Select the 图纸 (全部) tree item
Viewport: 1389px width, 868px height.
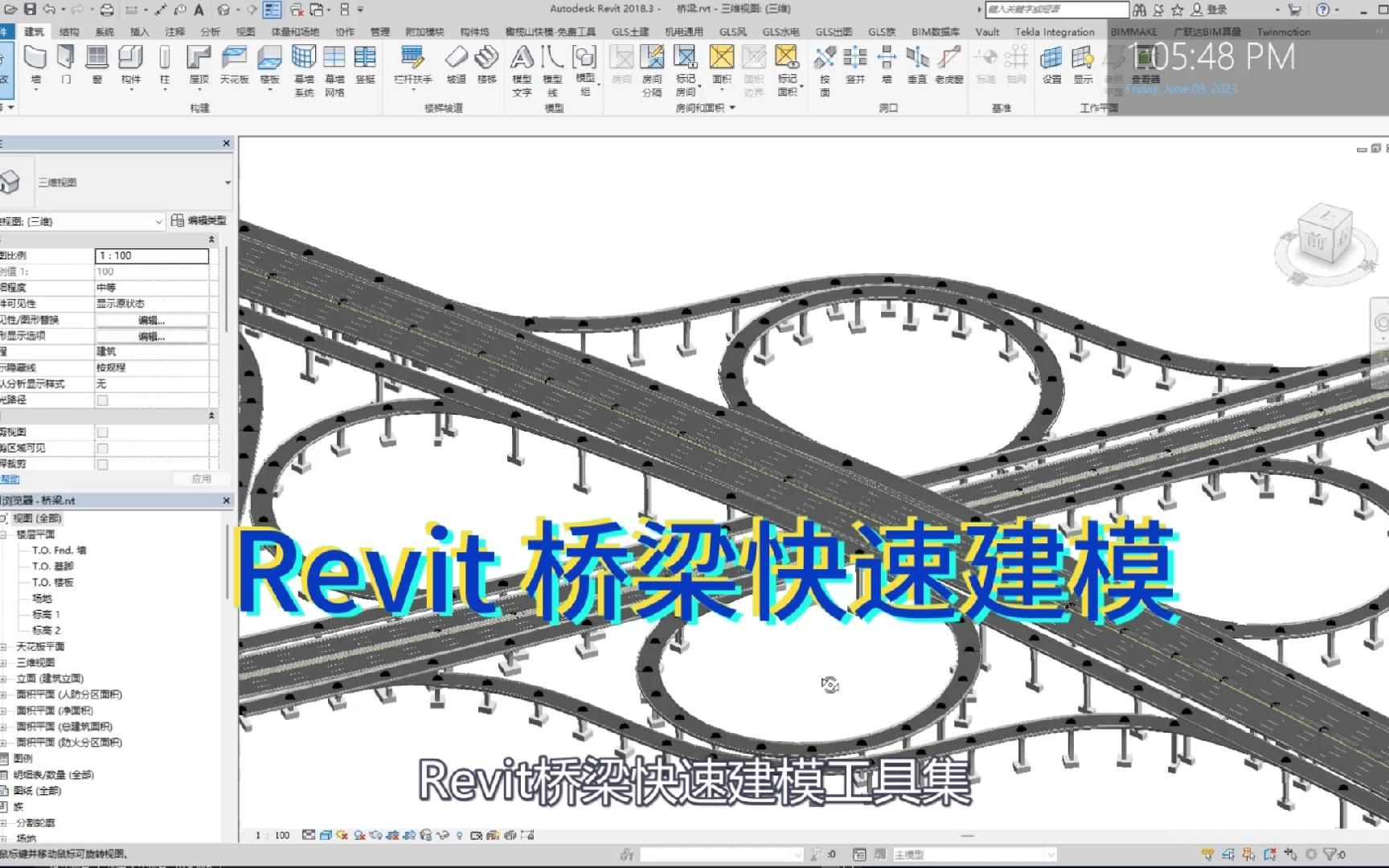tap(37, 791)
